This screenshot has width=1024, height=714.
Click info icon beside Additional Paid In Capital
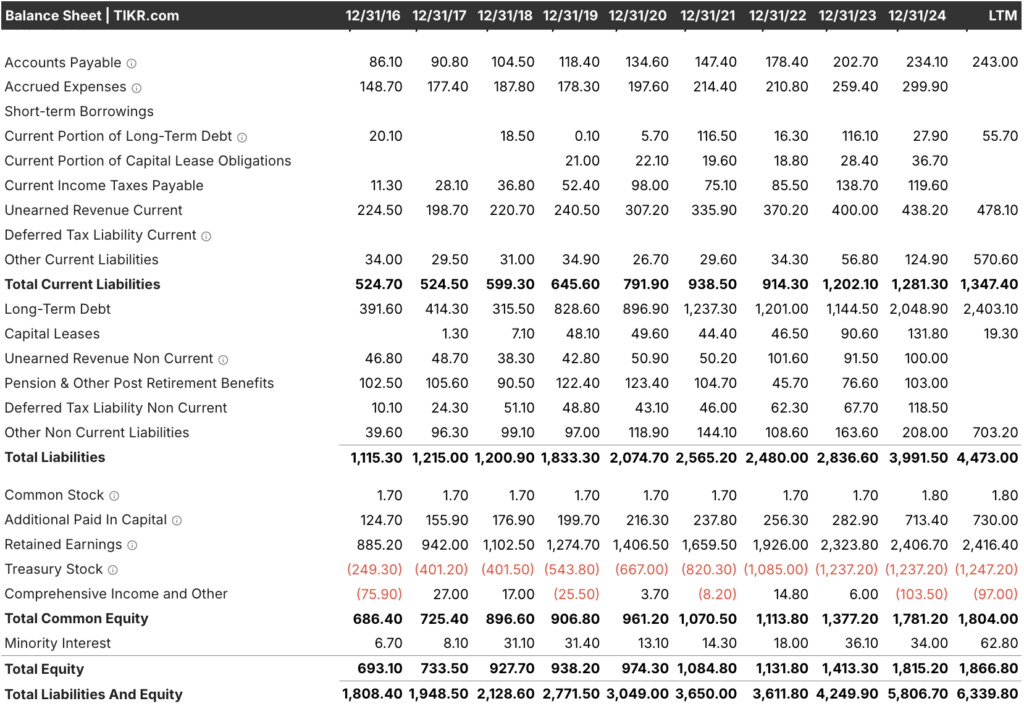click(x=177, y=521)
